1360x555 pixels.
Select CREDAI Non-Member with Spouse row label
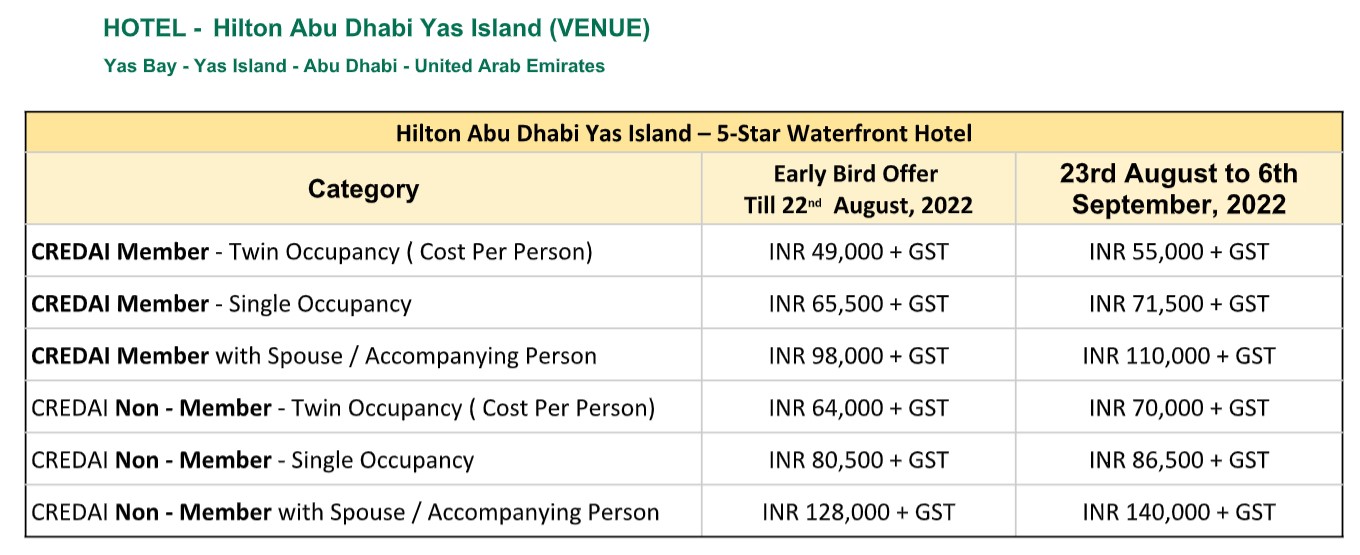(x=345, y=512)
